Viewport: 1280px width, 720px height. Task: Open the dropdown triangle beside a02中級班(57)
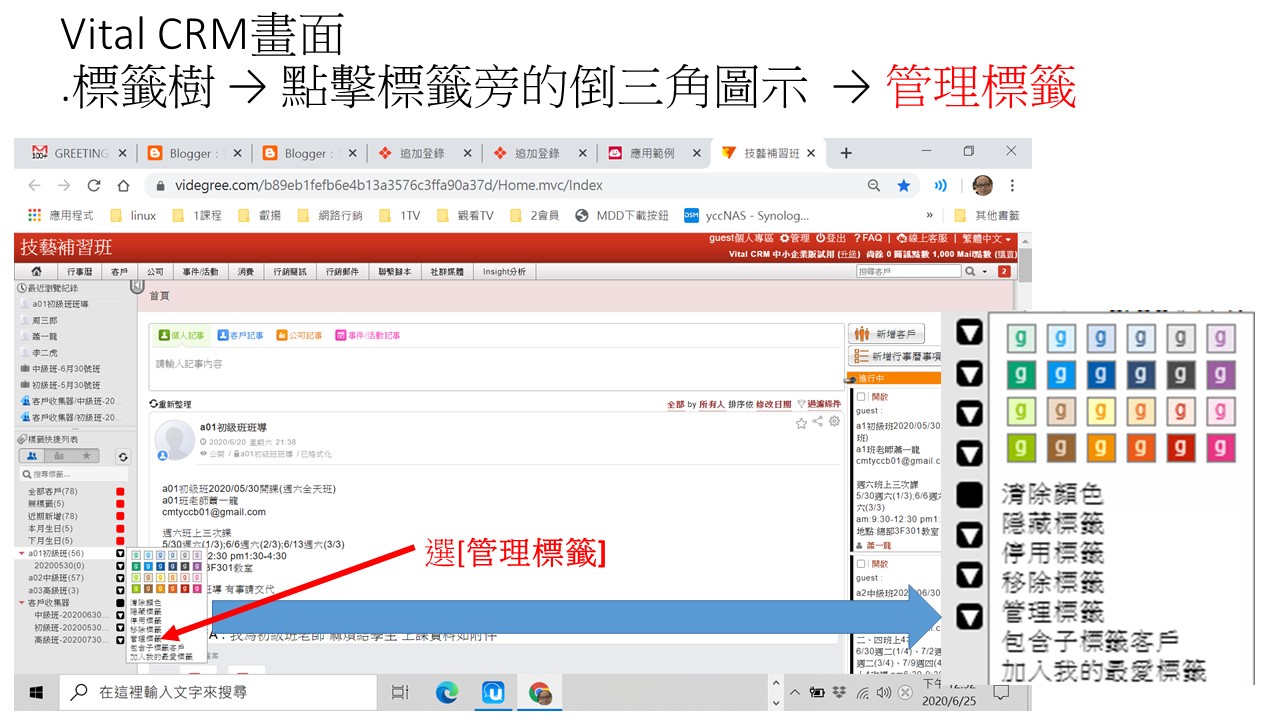(120, 578)
